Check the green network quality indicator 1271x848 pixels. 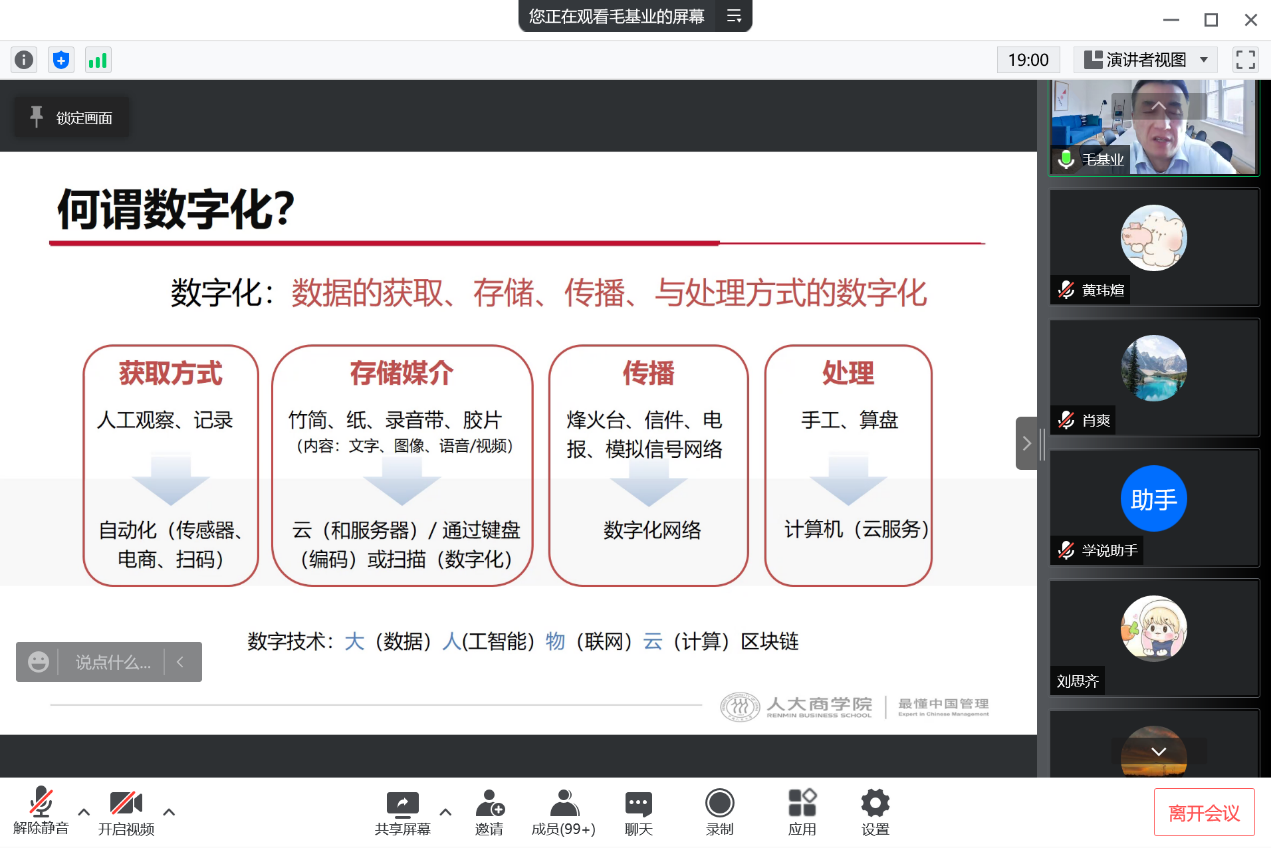97,59
